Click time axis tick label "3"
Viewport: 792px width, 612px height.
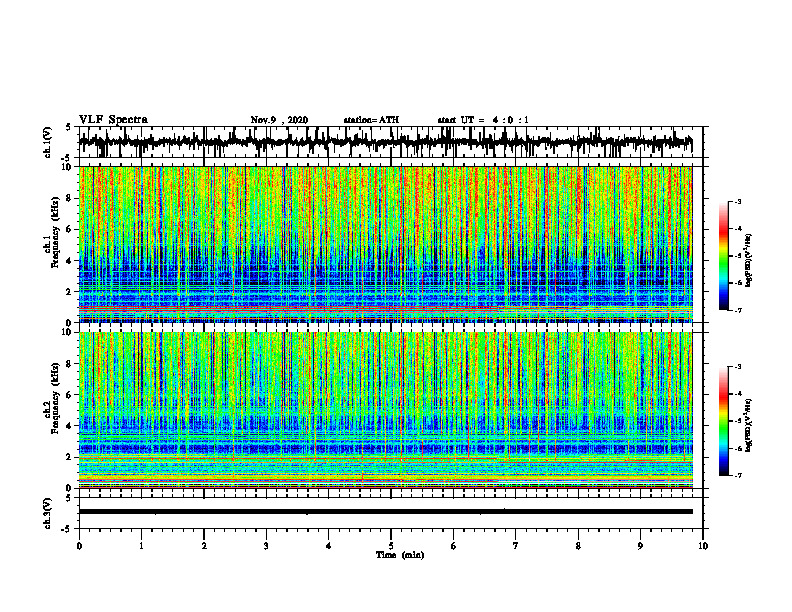[266, 546]
